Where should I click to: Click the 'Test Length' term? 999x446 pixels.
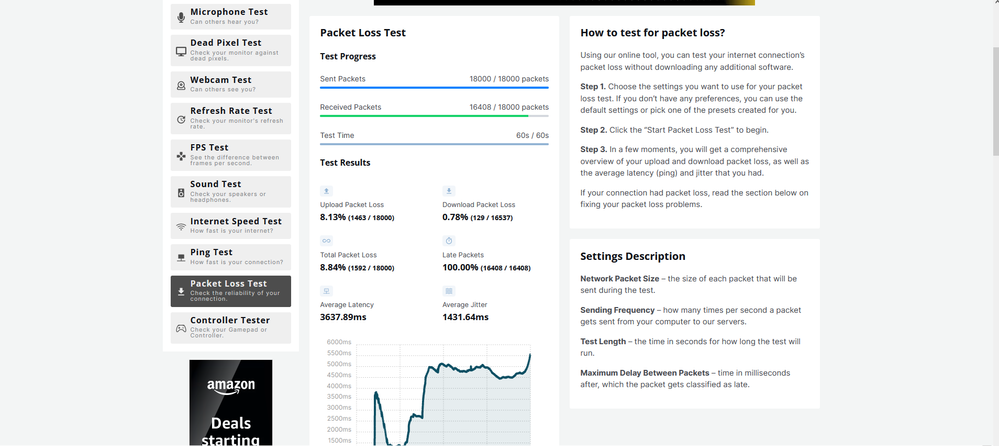click(x=602, y=342)
